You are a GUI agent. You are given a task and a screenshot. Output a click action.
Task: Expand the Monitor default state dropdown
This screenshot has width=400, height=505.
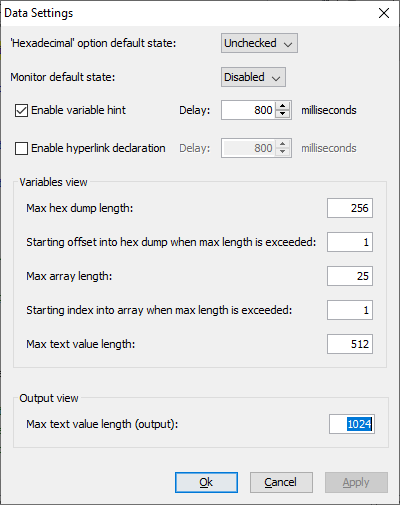click(253, 77)
